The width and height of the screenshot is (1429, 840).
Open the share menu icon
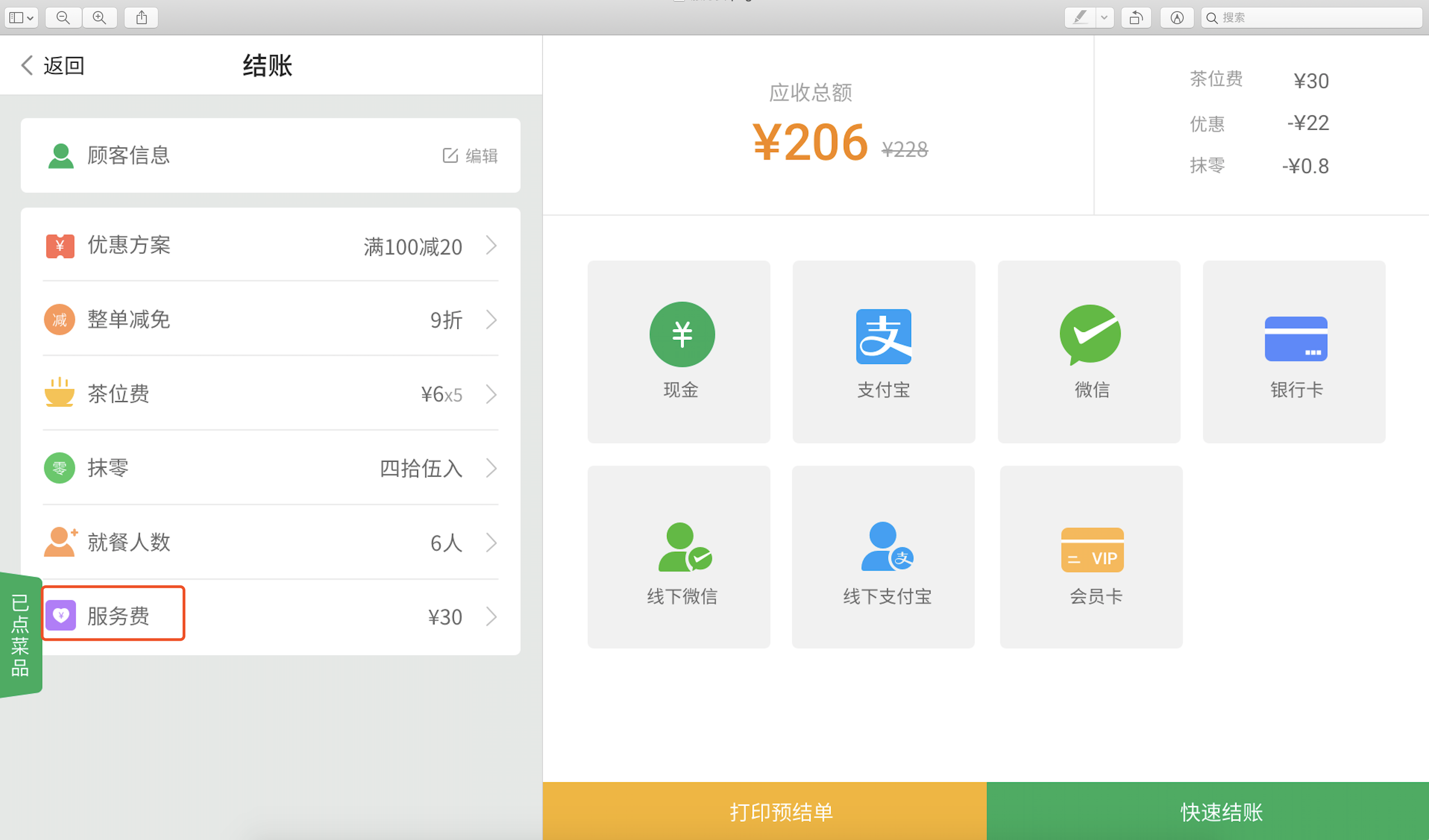[141, 18]
